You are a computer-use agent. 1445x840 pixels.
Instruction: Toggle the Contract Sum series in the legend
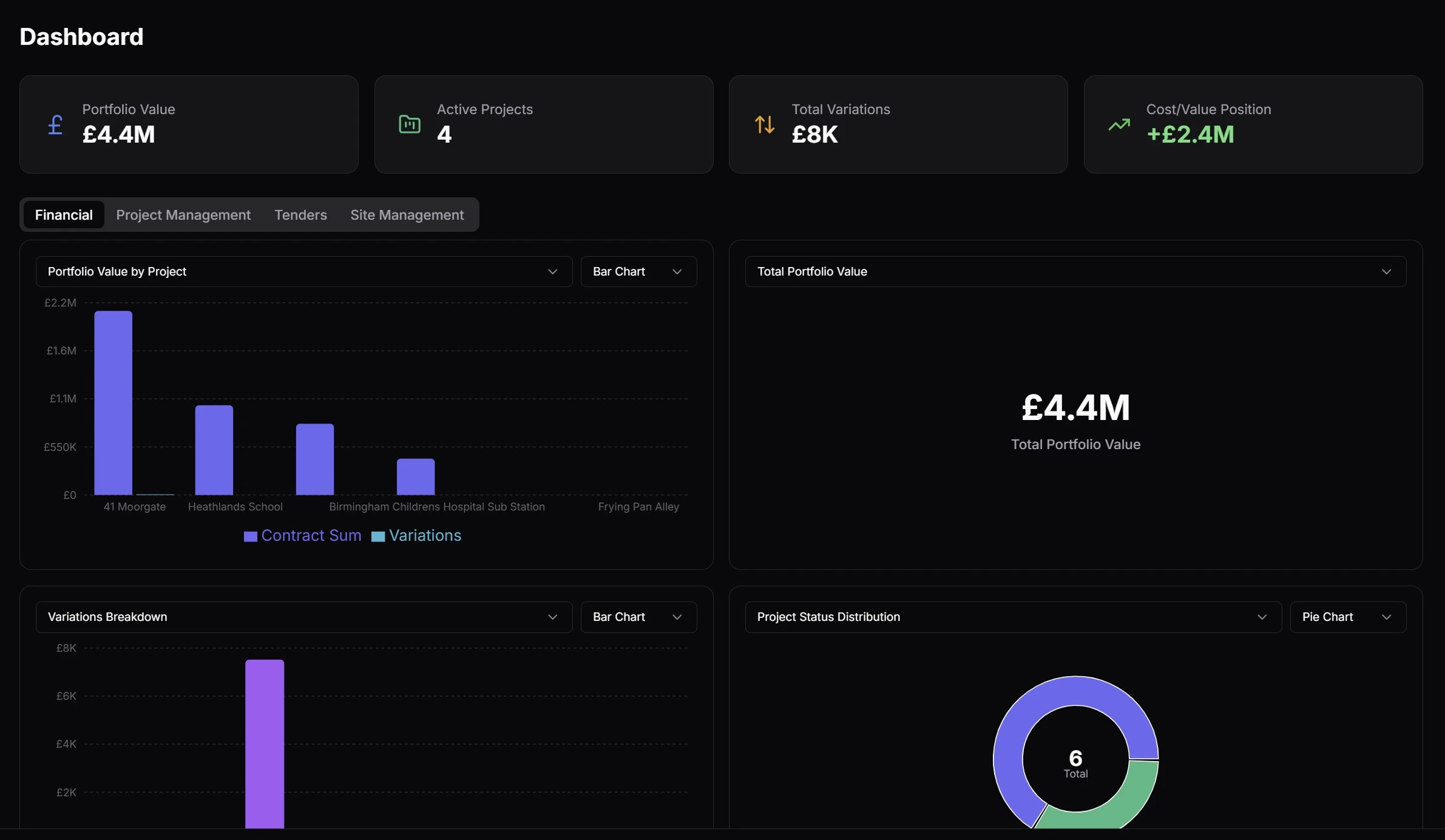[x=302, y=535]
